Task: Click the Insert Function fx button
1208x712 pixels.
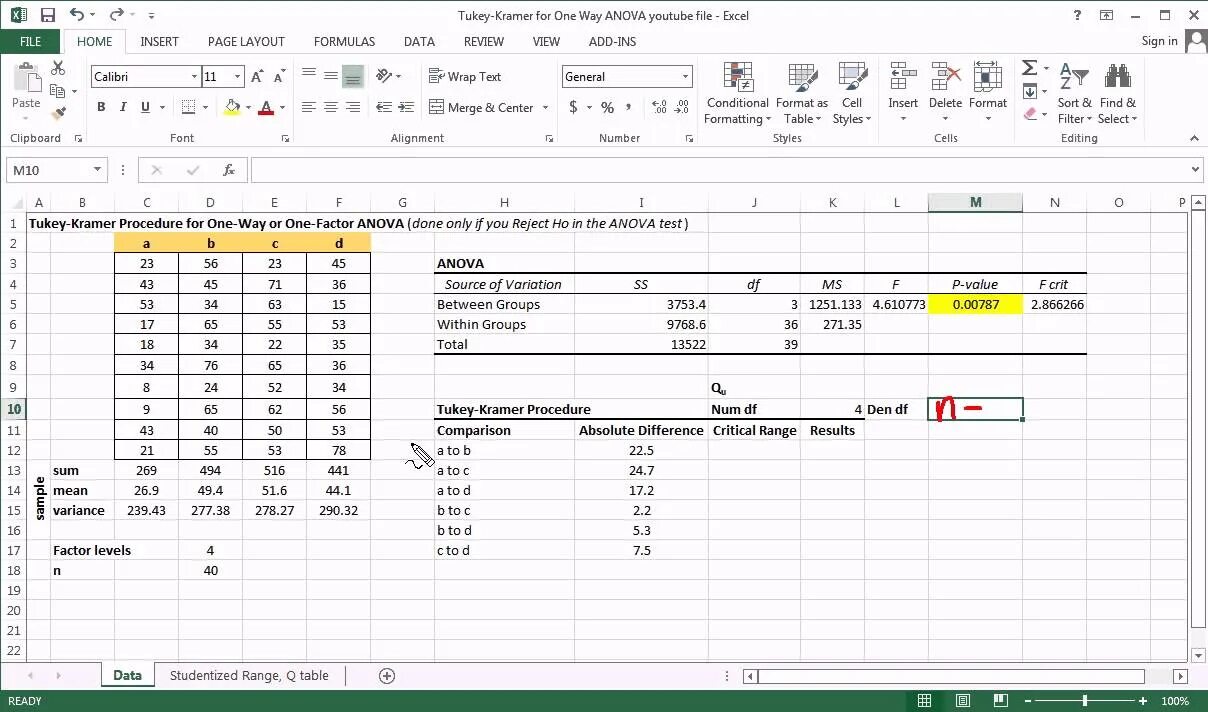Action: pos(229,170)
